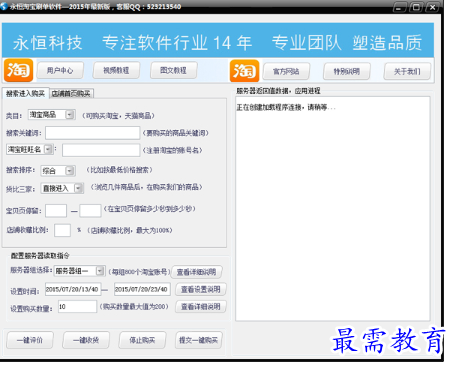Click the 店铺收藏比例 percent field
The image size is (454, 372).
(x=62, y=230)
